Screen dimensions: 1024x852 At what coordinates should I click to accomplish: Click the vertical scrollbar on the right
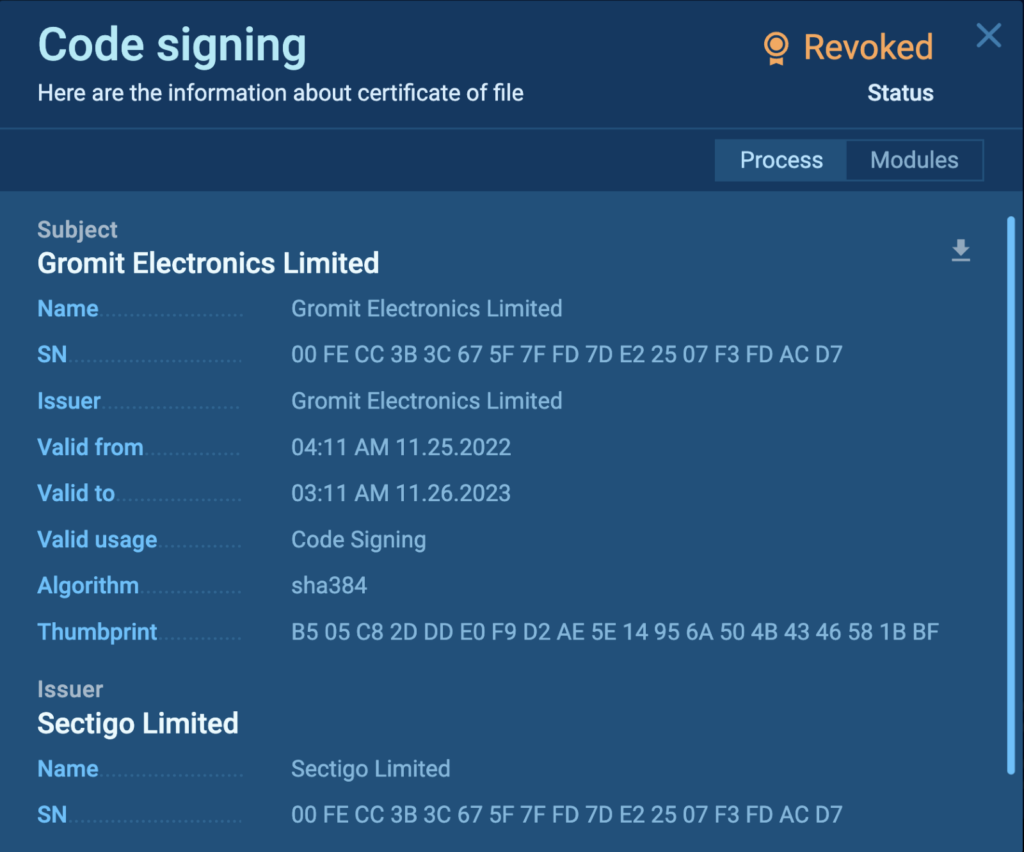1011,490
